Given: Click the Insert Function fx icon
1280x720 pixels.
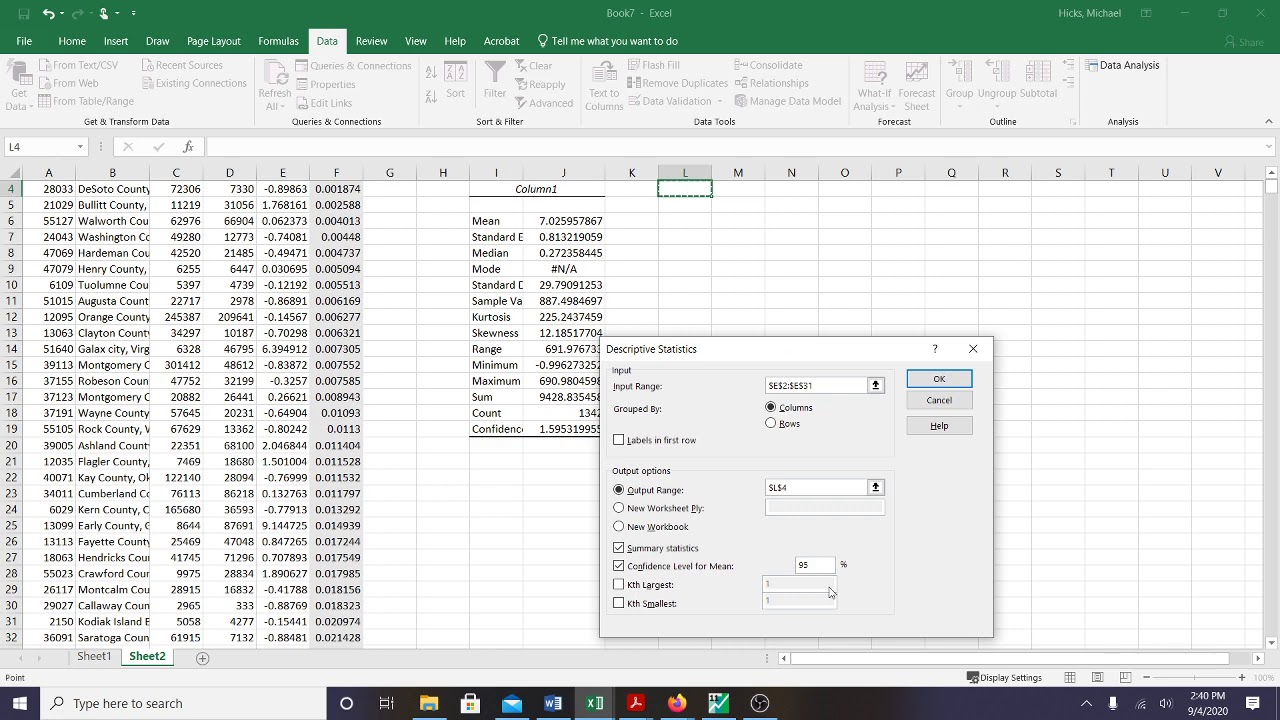Looking at the screenshot, I should pyautogui.click(x=188, y=147).
